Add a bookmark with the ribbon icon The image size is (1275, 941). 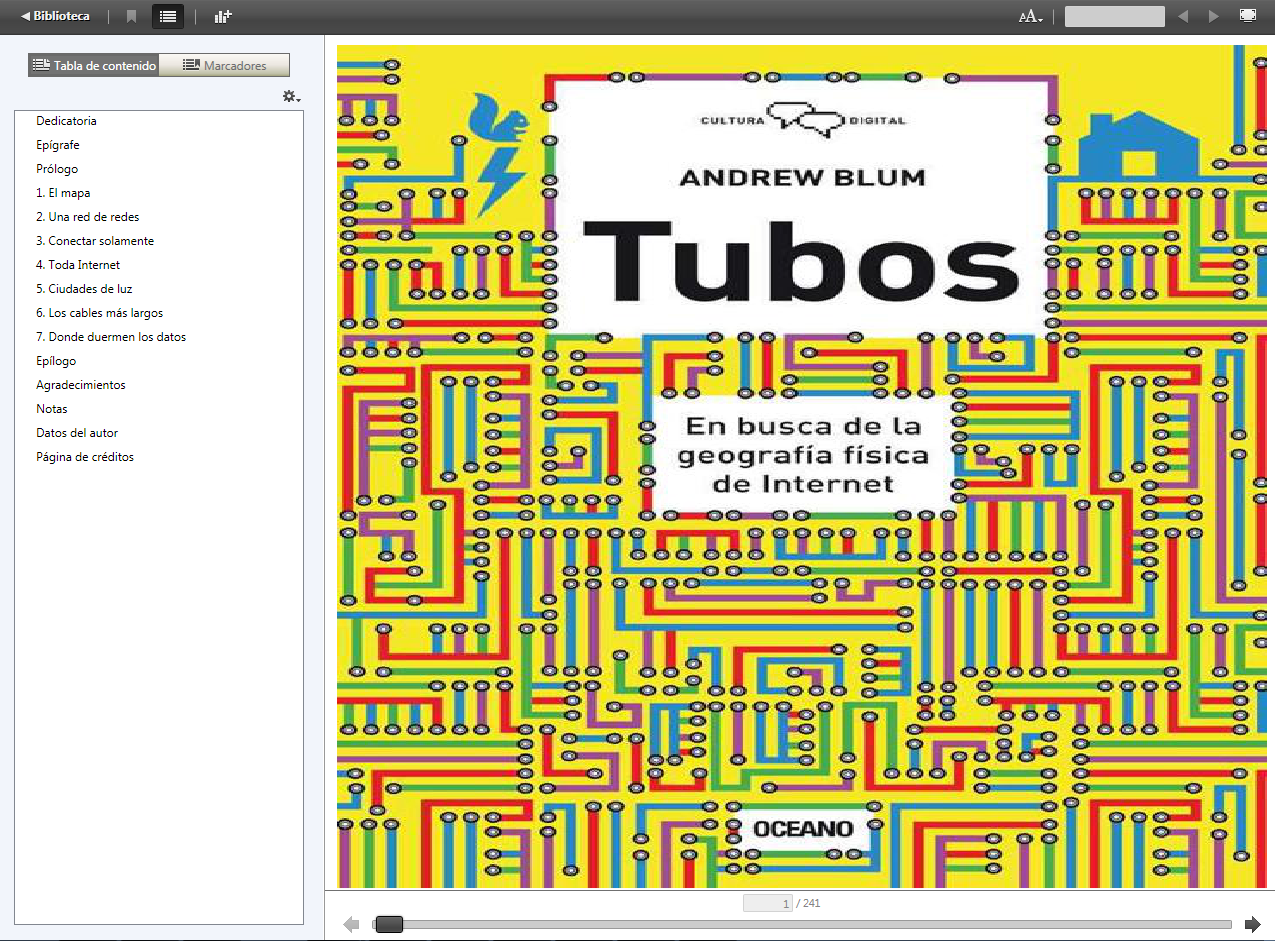[132, 16]
